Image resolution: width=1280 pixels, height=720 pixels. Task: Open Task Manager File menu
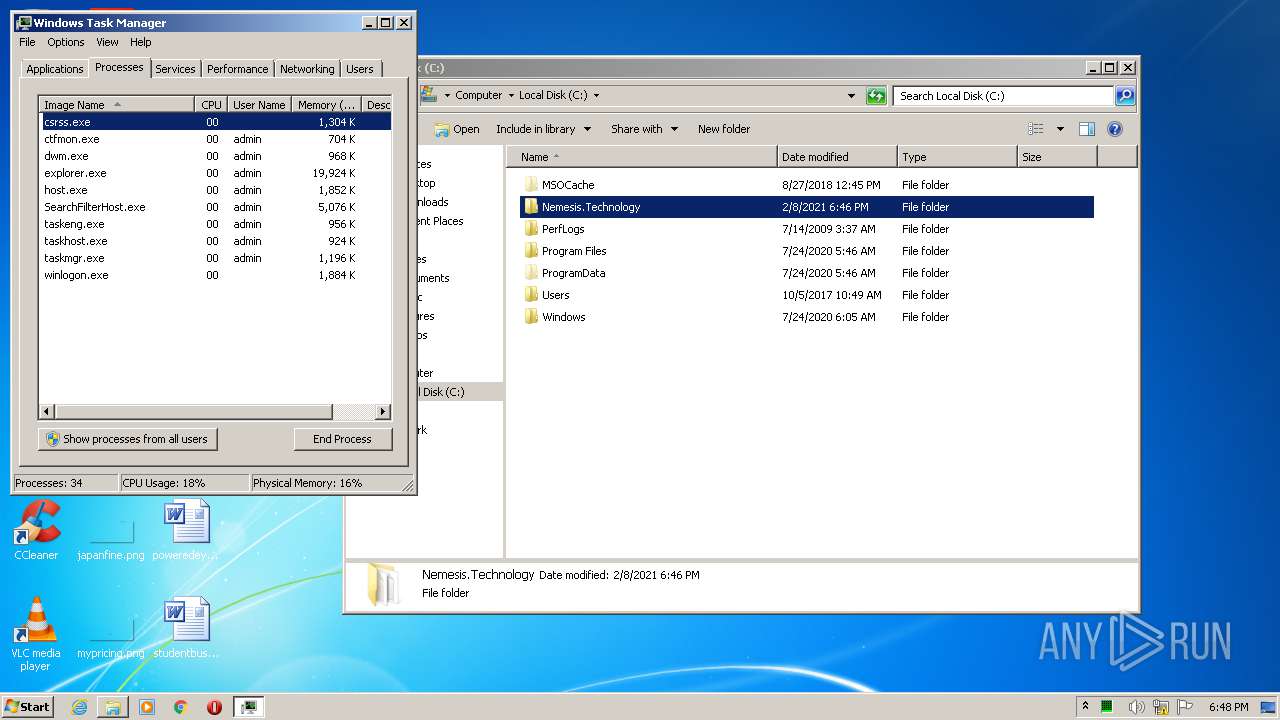point(27,42)
